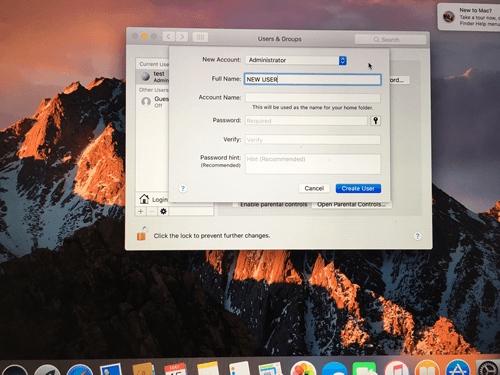Click the Verify password field
The width and height of the screenshot is (500, 375).
pos(313,140)
